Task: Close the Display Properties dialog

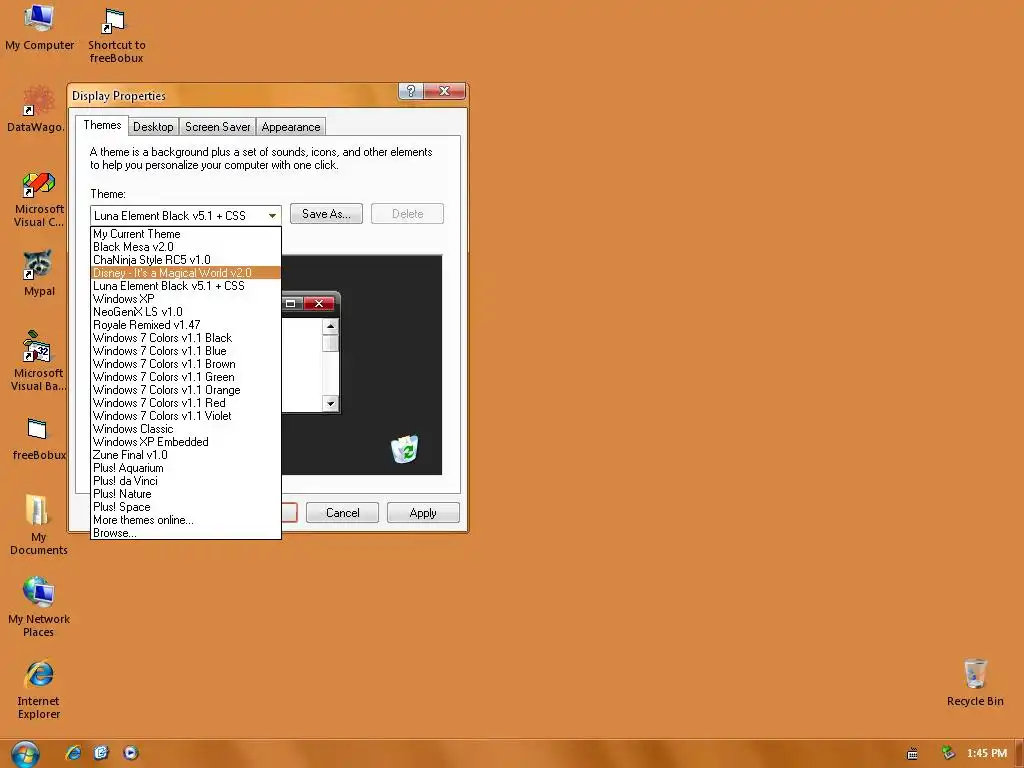Action: [x=444, y=91]
